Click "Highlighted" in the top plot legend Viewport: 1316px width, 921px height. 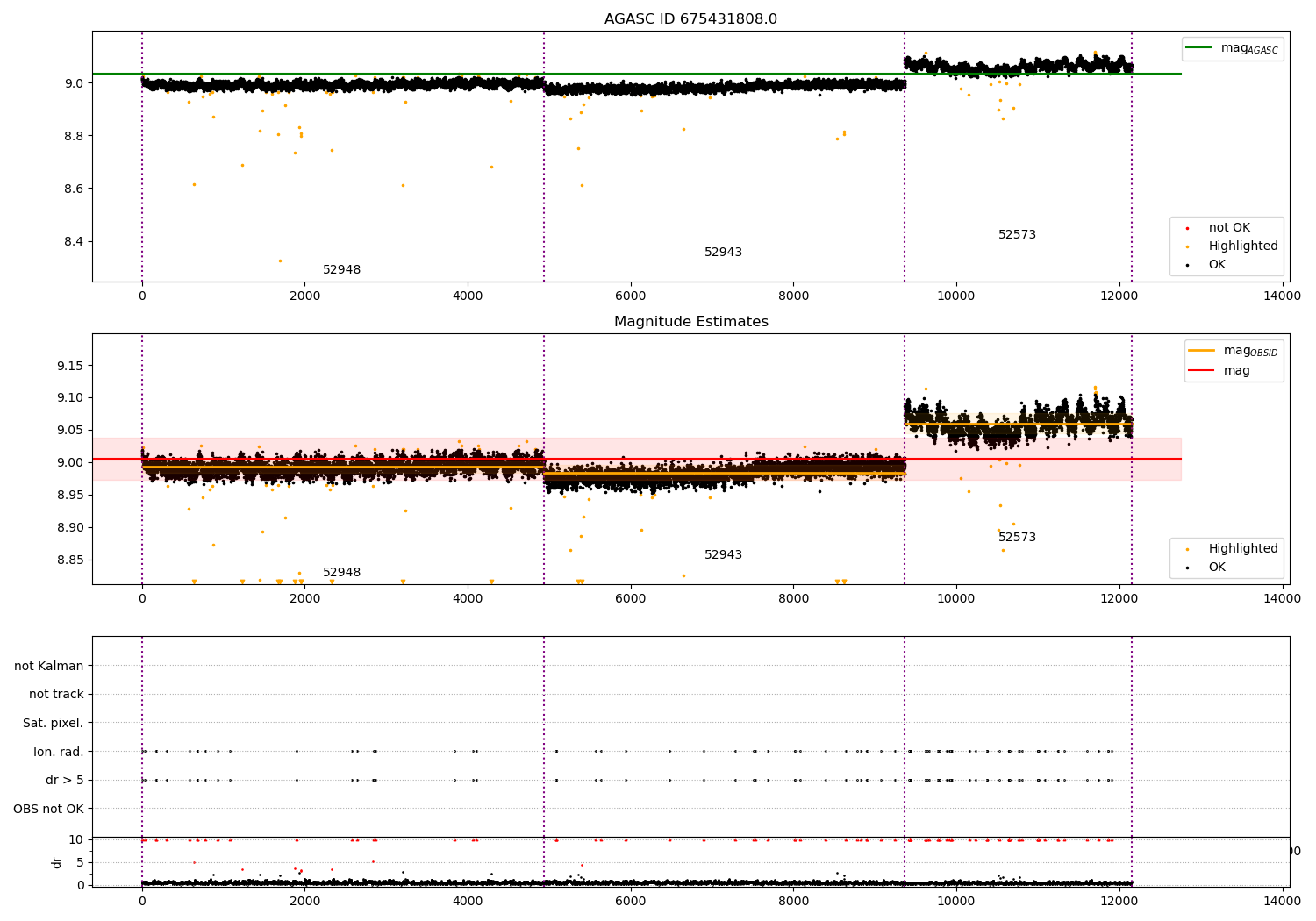point(1243,246)
